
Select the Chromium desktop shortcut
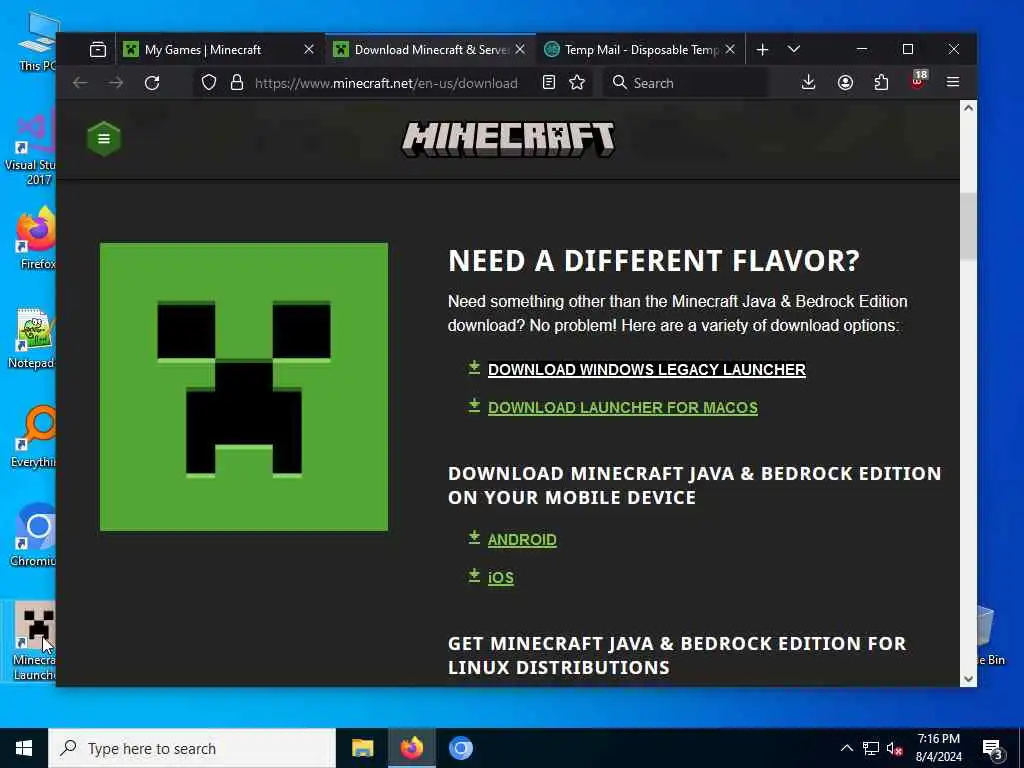pyautogui.click(x=34, y=536)
